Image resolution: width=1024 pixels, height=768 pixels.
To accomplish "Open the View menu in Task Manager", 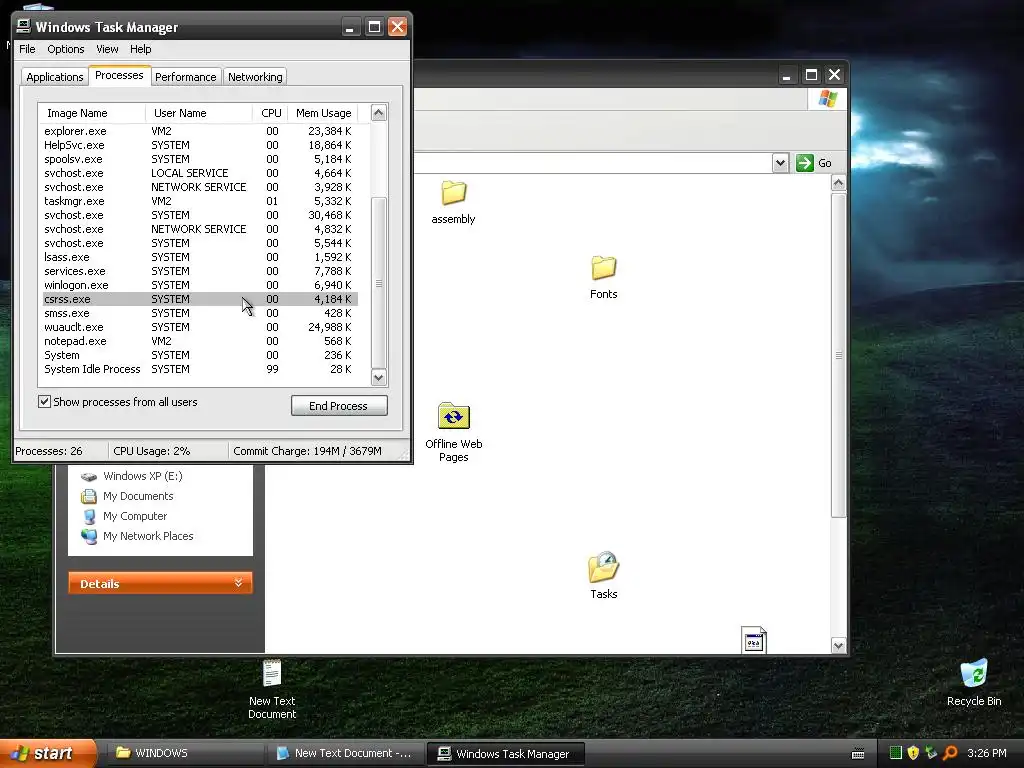I will [x=107, y=49].
